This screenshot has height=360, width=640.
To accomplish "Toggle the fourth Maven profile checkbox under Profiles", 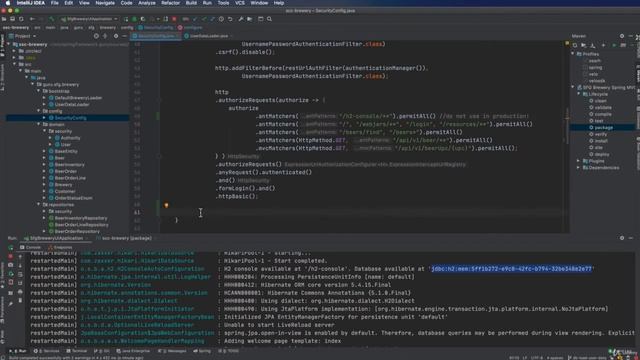I will click(x=585, y=80).
